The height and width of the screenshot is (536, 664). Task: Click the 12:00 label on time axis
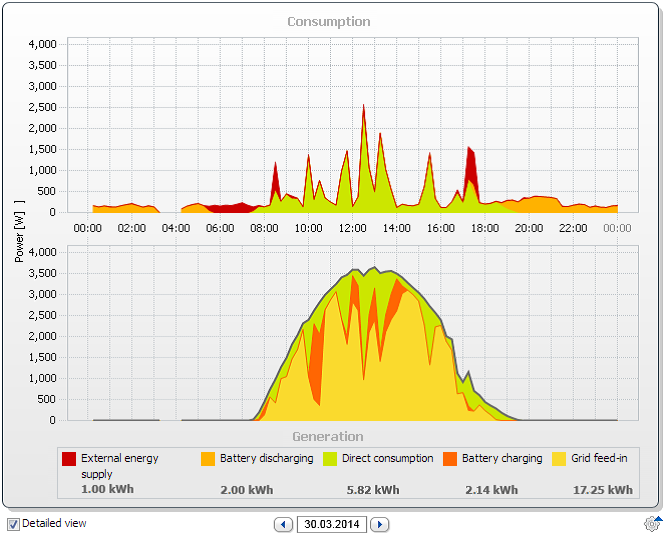click(353, 228)
